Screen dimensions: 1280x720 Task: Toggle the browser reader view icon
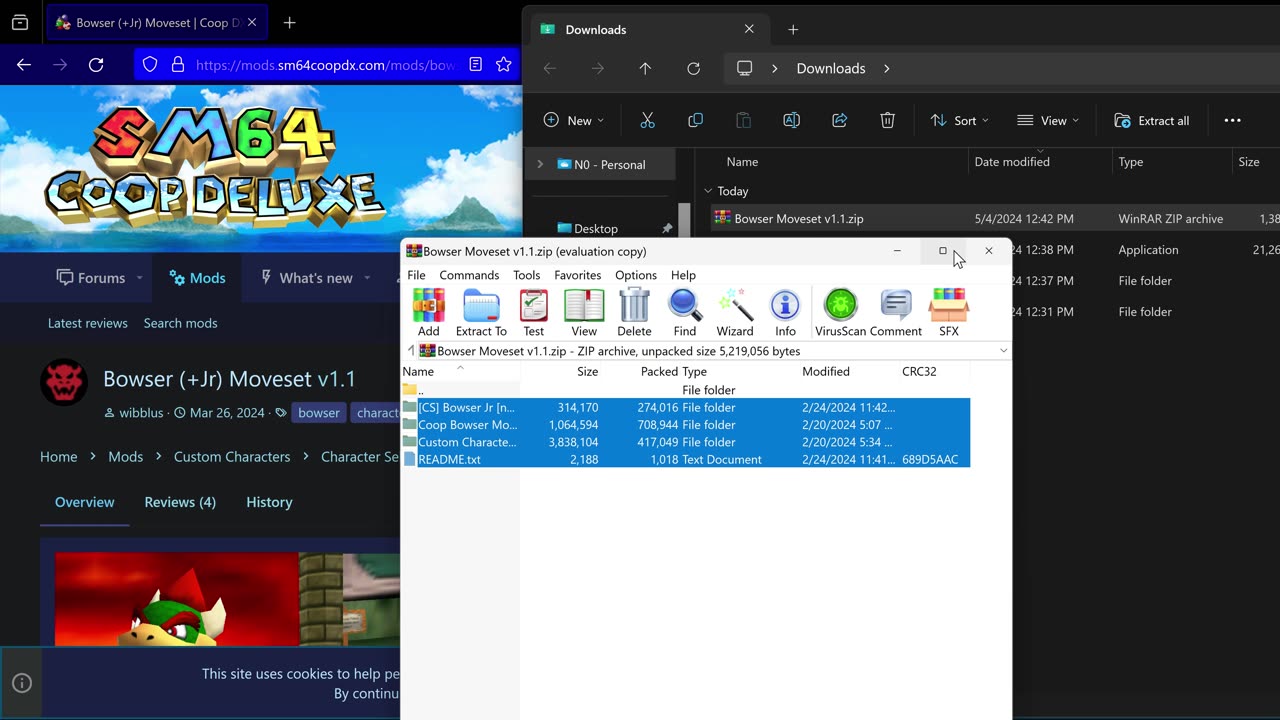pos(476,64)
